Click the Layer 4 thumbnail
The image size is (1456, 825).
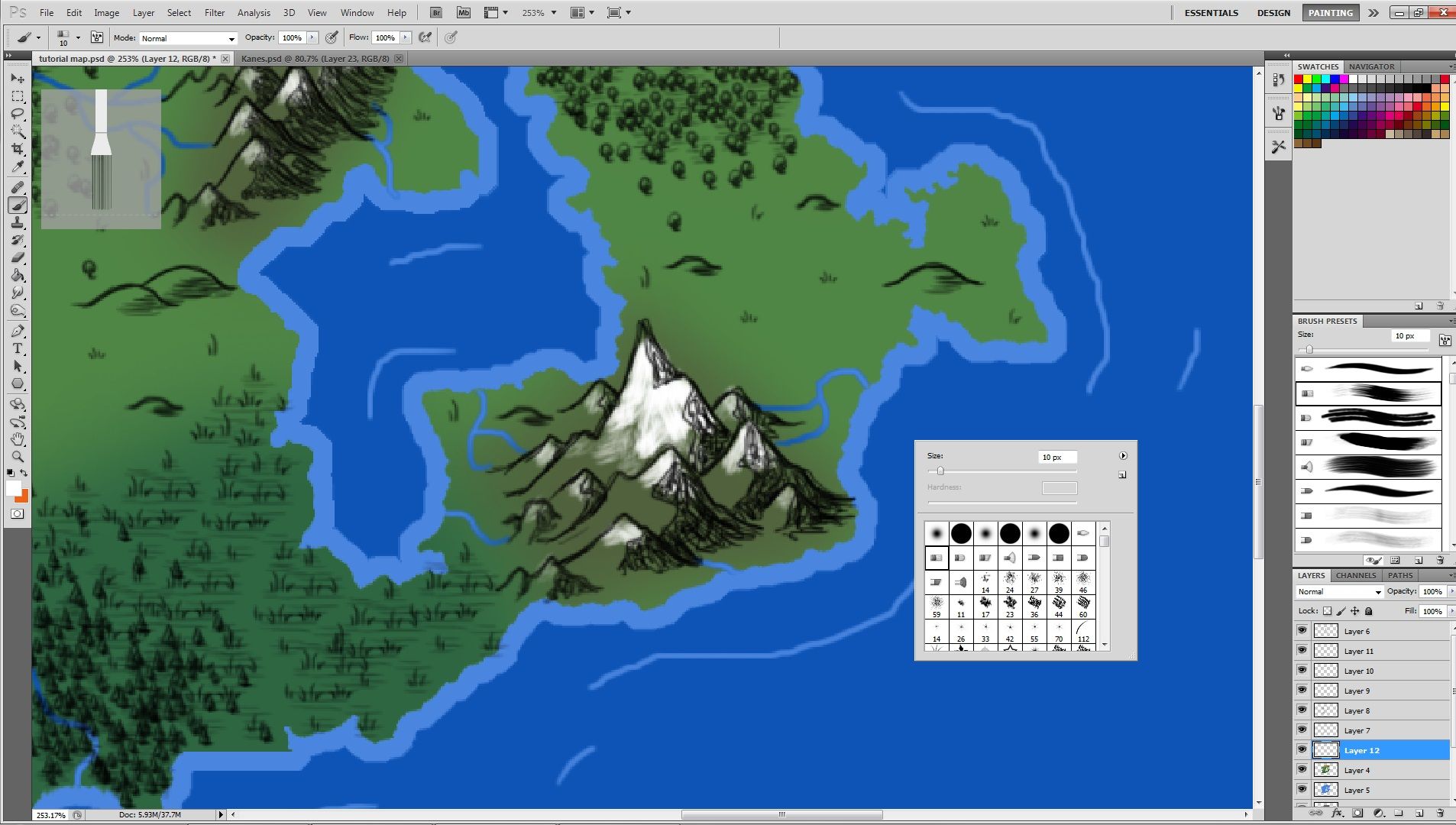[x=1325, y=770]
